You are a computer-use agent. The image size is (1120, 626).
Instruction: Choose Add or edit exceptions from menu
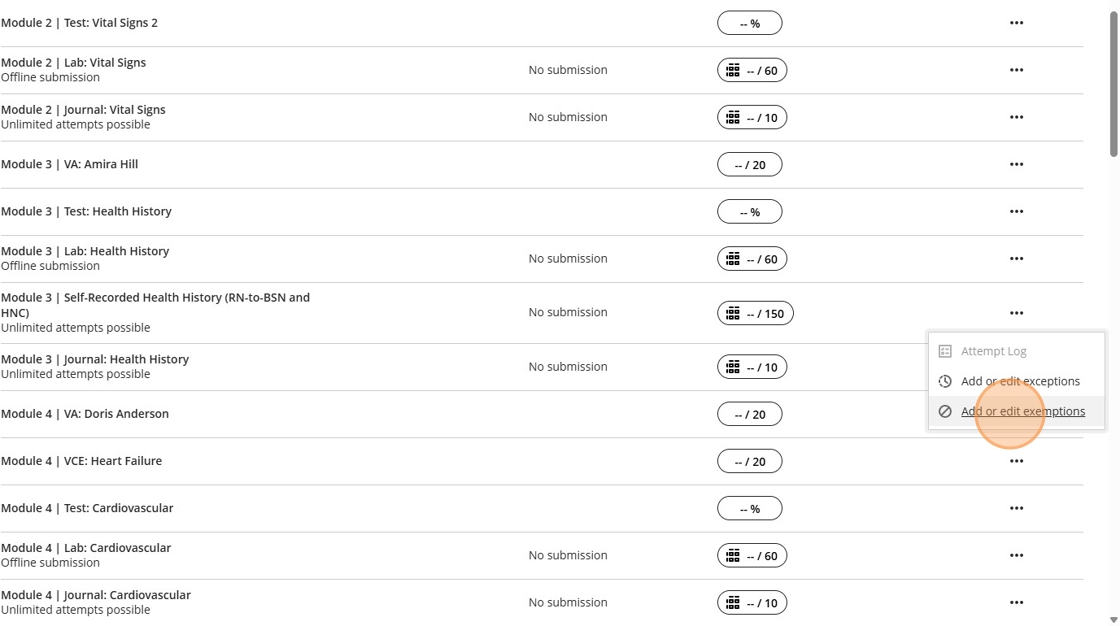1020,381
